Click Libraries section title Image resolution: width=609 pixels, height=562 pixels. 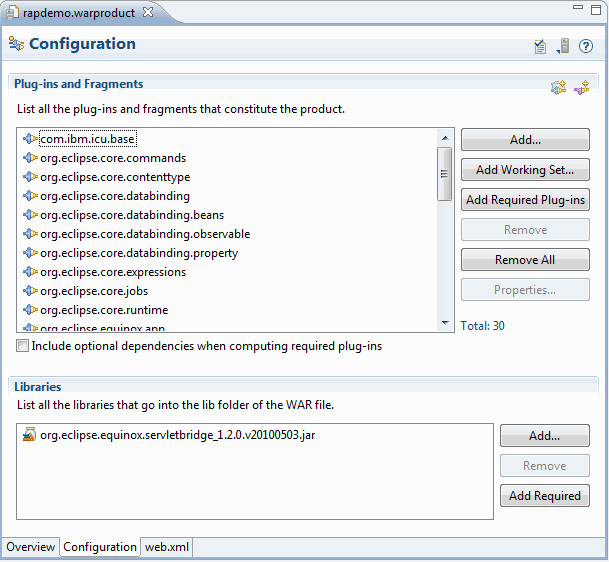click(x=38, y=387)
